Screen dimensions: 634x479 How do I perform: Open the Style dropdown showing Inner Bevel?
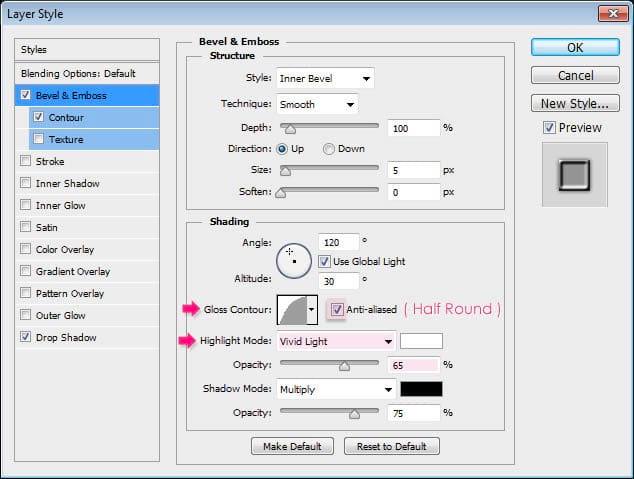(325, 78)
